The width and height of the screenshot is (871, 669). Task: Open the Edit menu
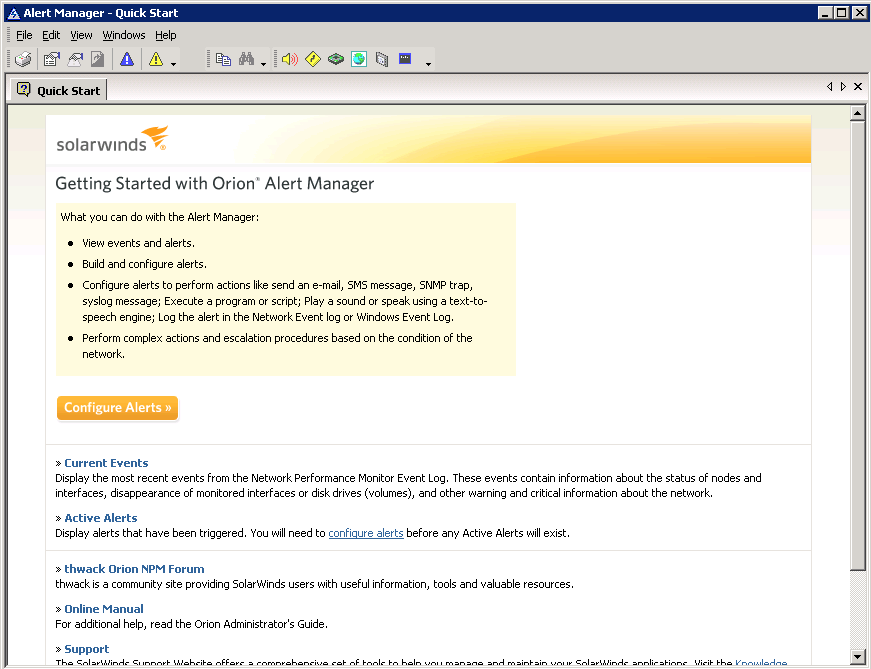(x=51, y=35)
